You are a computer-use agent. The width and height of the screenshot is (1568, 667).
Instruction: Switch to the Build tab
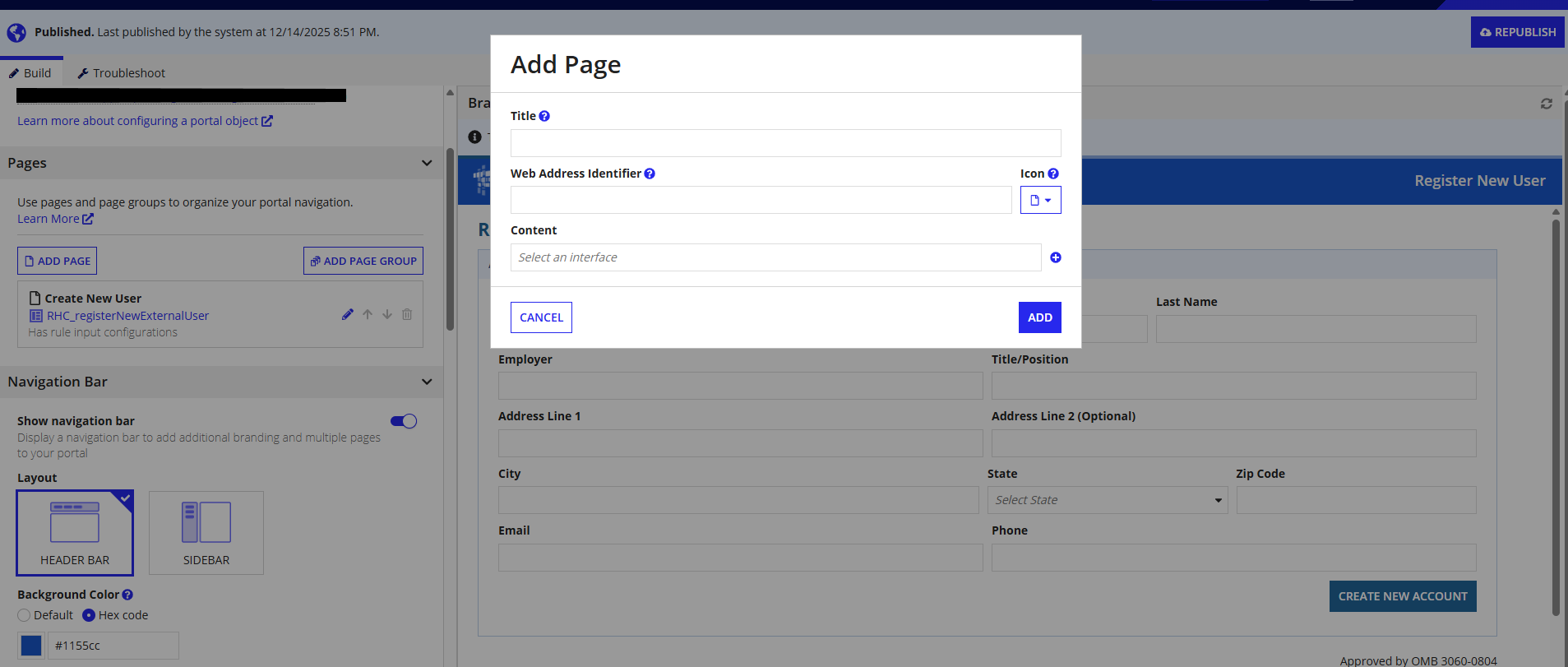[30, 73]
